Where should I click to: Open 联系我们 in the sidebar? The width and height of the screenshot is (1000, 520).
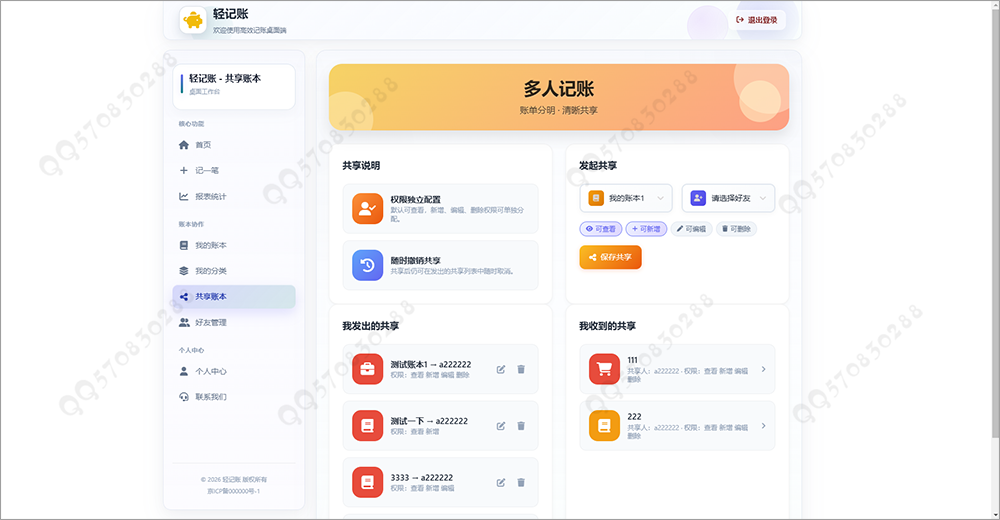point(234,397)
